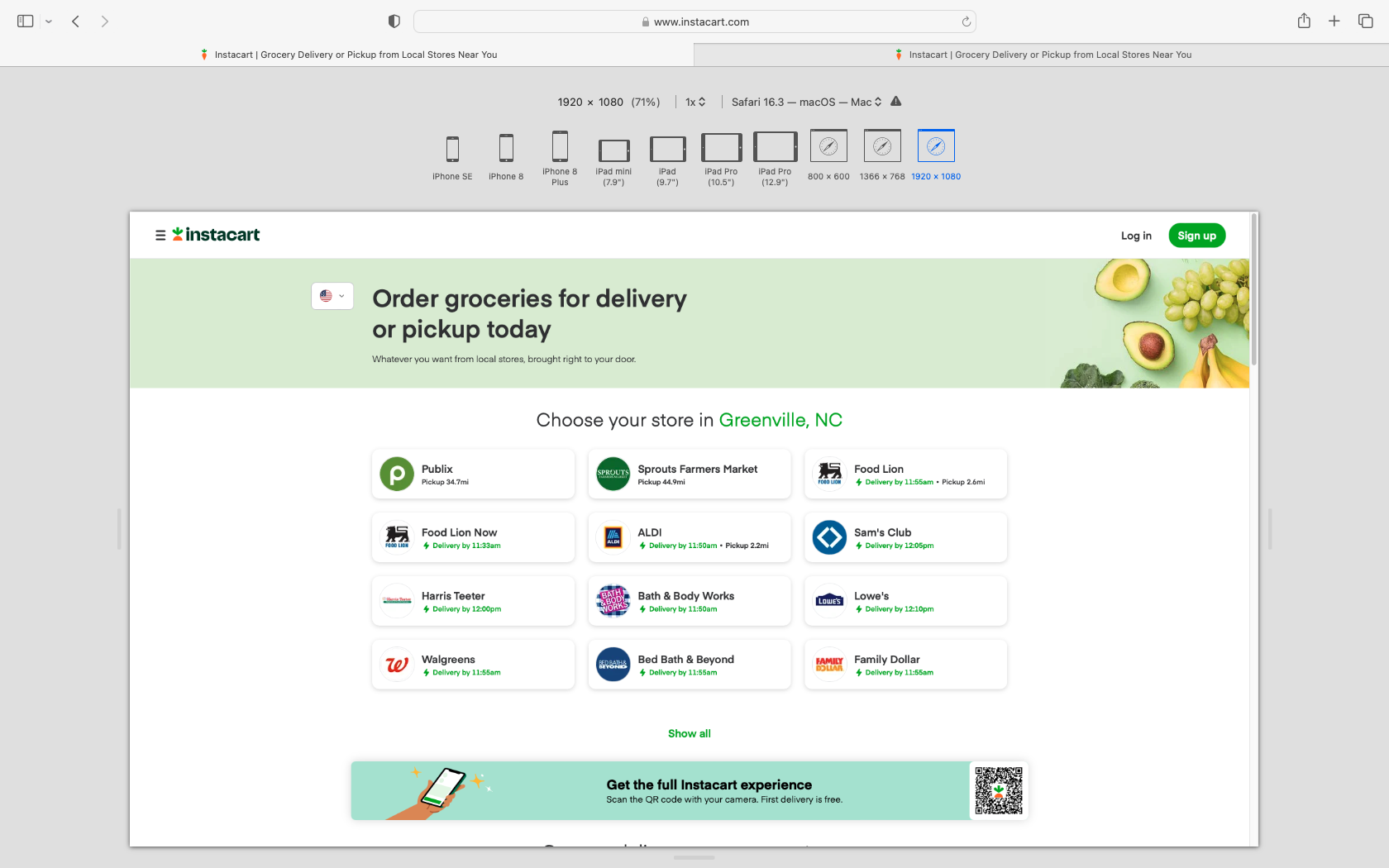1389x868 pixels.
Task: Click the ALDI store logo
Action: pos(613,537)
